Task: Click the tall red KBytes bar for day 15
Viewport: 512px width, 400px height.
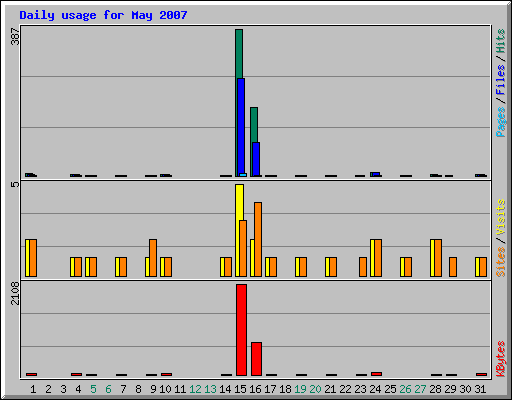Action: [x=241, y=330]
